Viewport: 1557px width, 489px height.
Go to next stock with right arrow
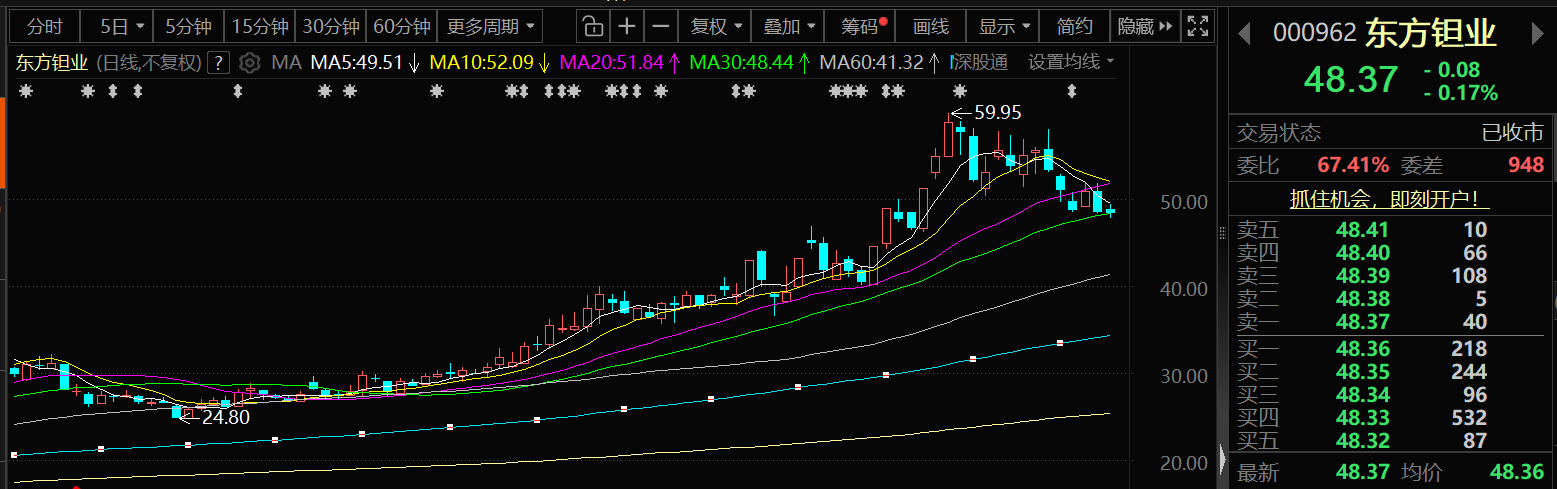1538,35
